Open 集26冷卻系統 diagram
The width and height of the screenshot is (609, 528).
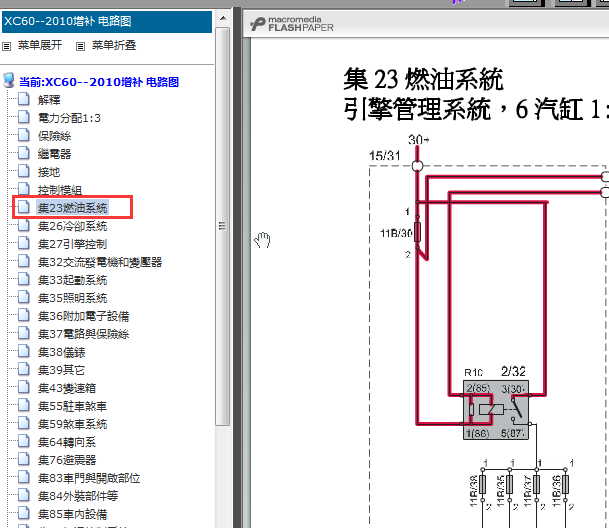(x=72, y=226)
